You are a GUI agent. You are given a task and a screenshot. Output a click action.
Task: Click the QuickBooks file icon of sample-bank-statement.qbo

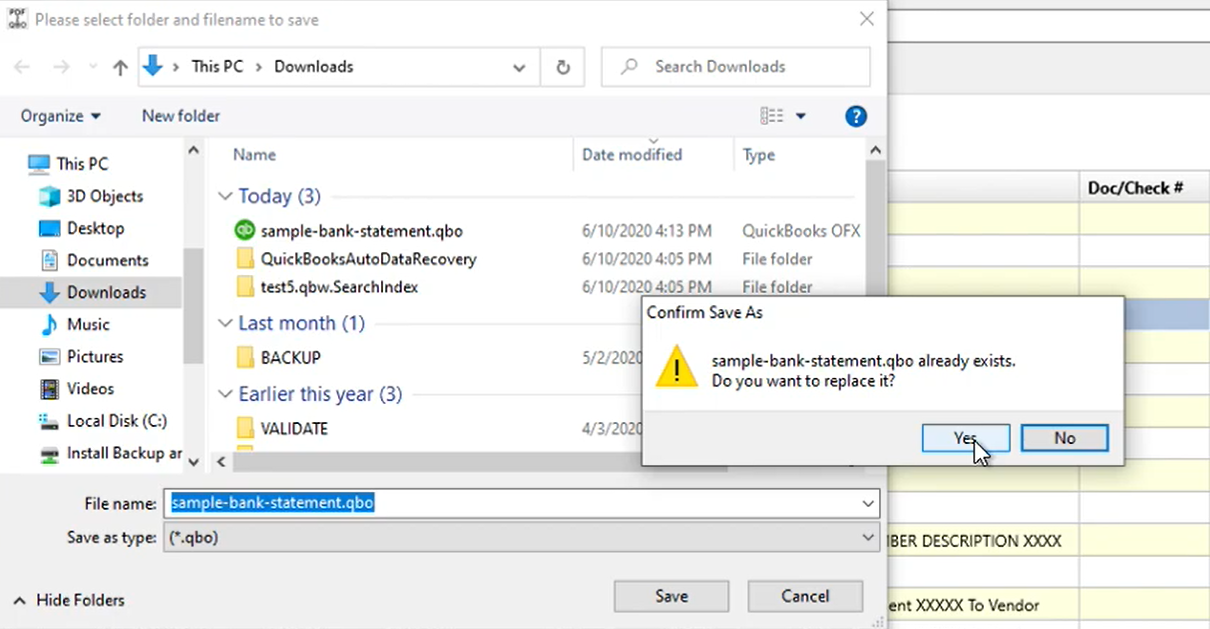click(244, 230)
